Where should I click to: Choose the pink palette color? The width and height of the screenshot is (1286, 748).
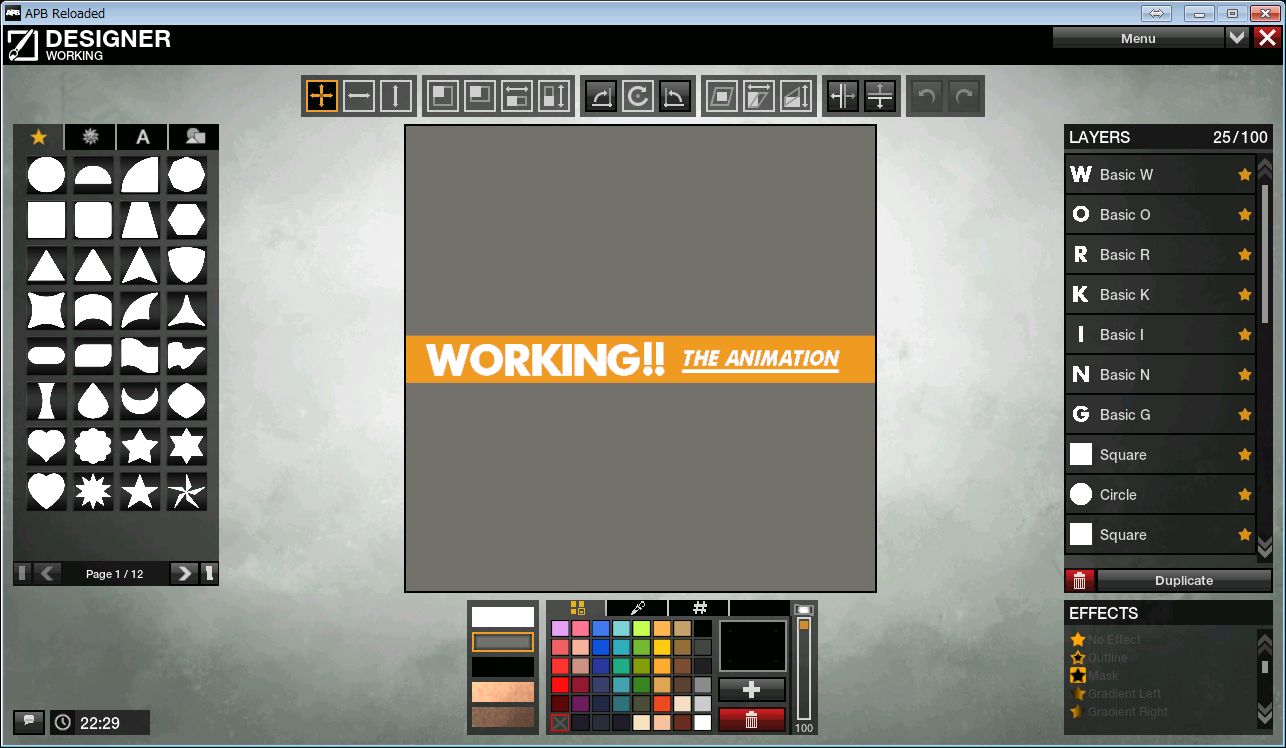coord(580,628)
